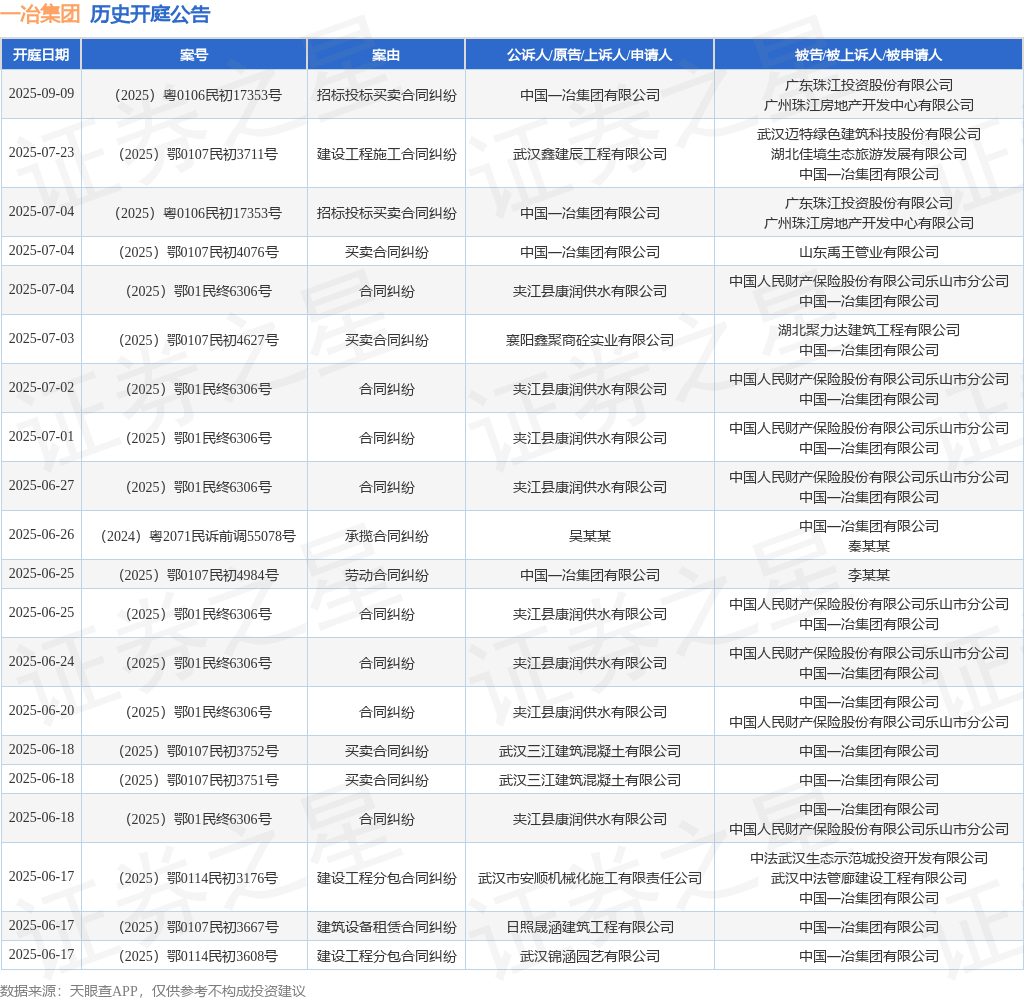Click the date 2025-06-20
Screen dimensions: 1024x1000
click(x=41, y=711)
